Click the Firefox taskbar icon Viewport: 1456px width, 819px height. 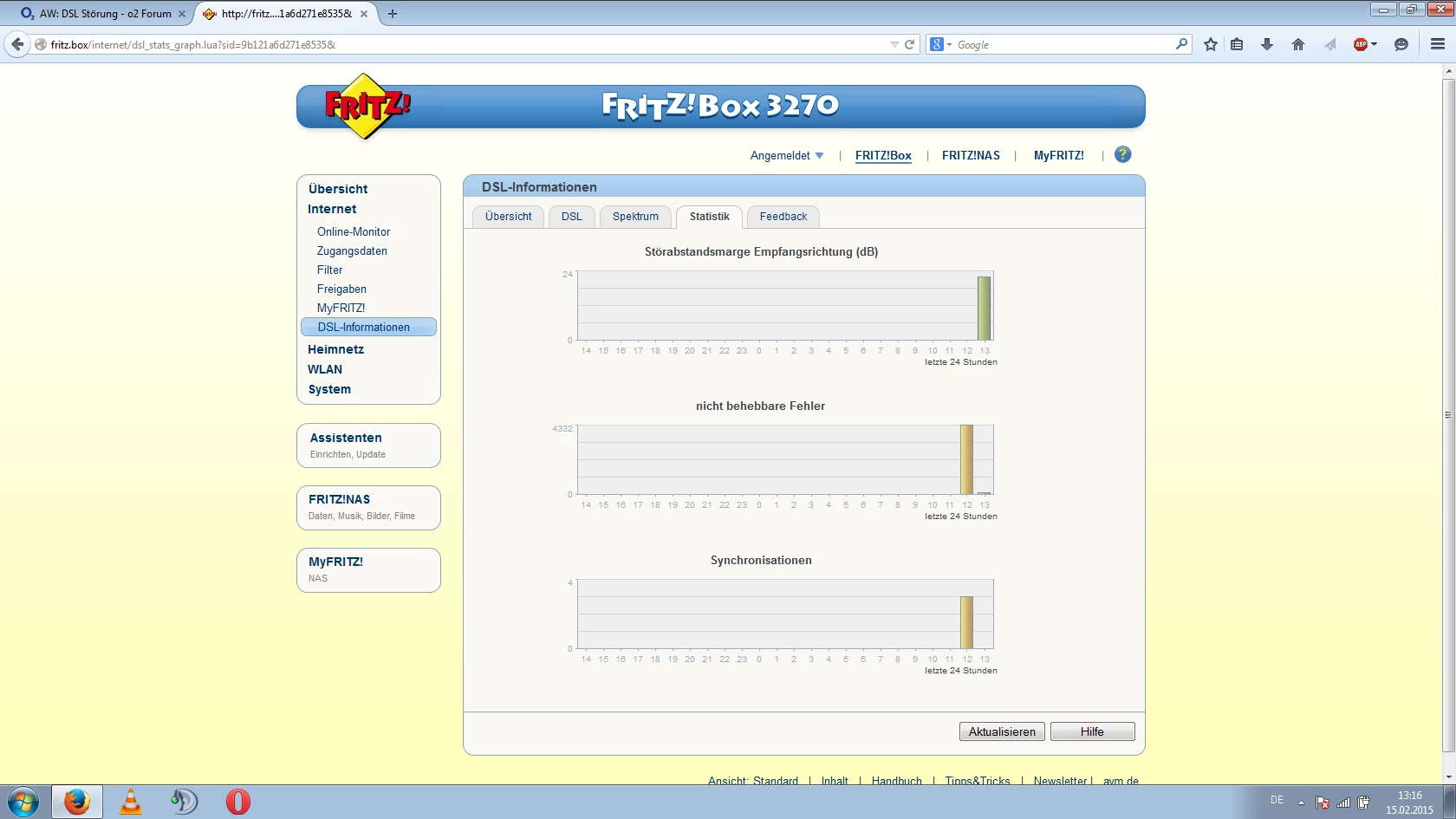pyautogui.click(x=77, y=802)
